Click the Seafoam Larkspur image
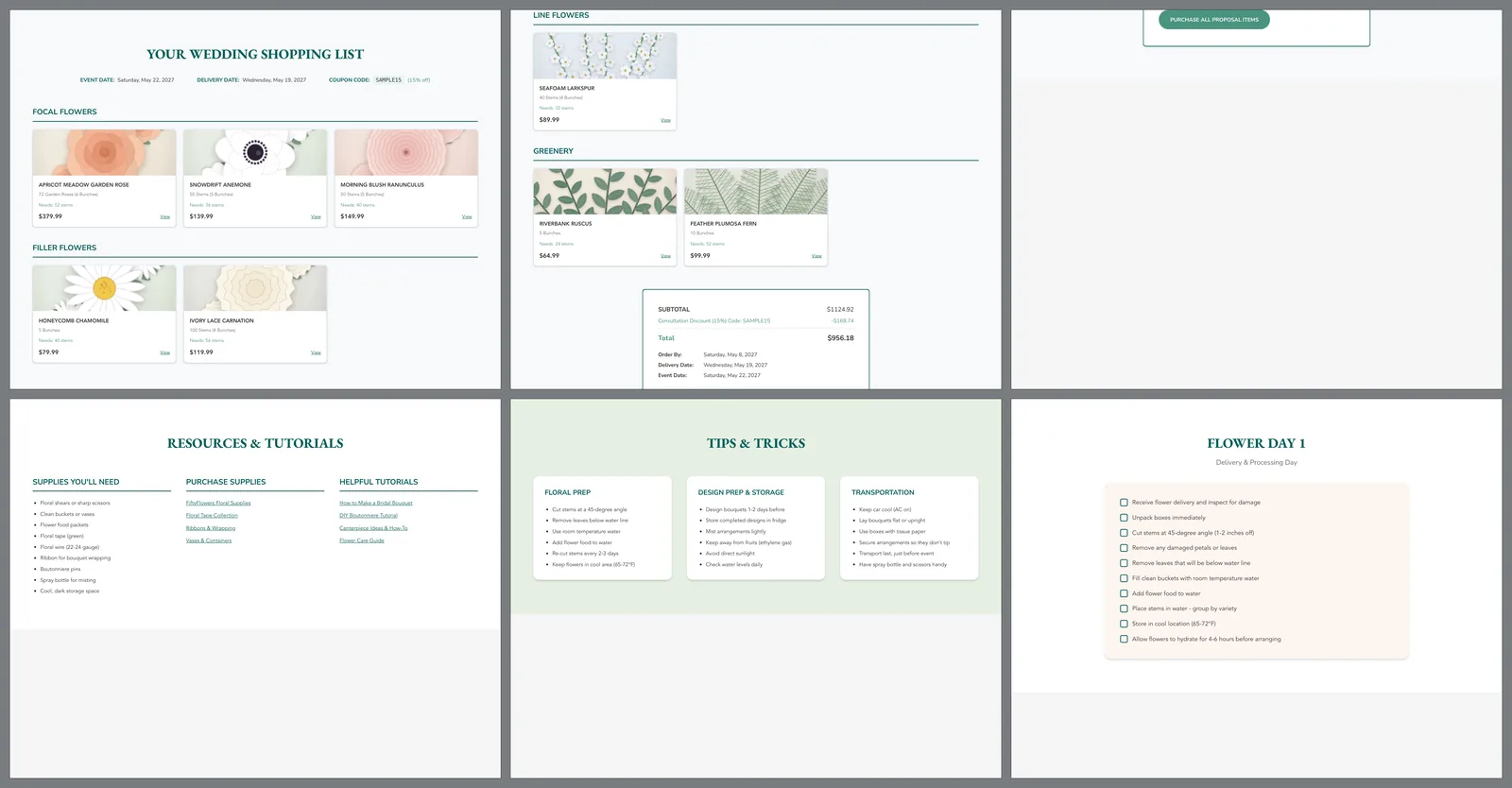 click(x=605, y=56)
